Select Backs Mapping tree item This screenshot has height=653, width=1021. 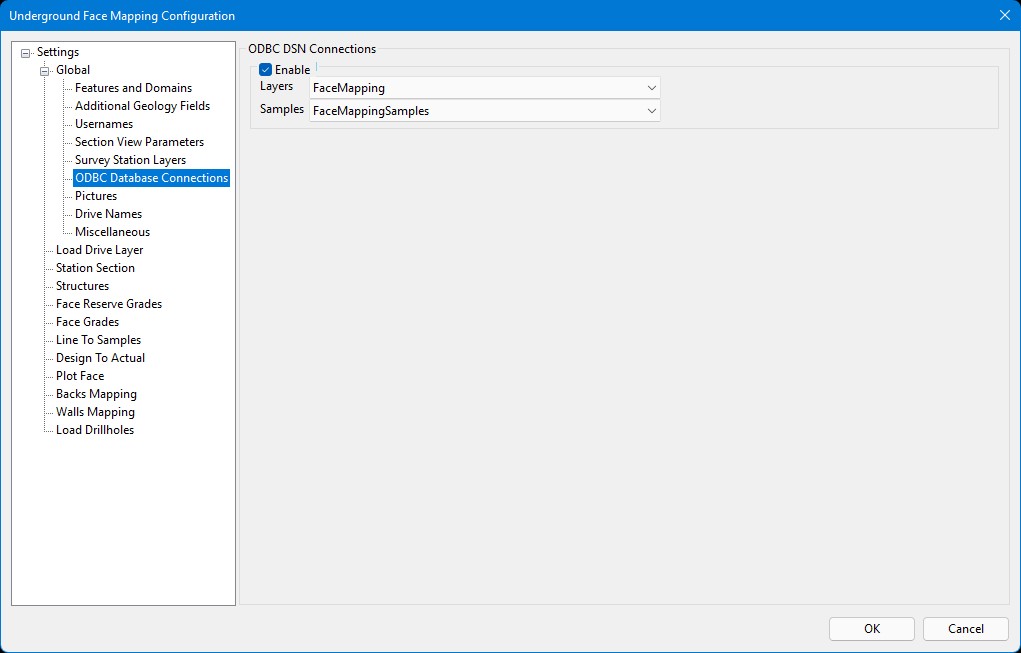[x=96, y=394]
